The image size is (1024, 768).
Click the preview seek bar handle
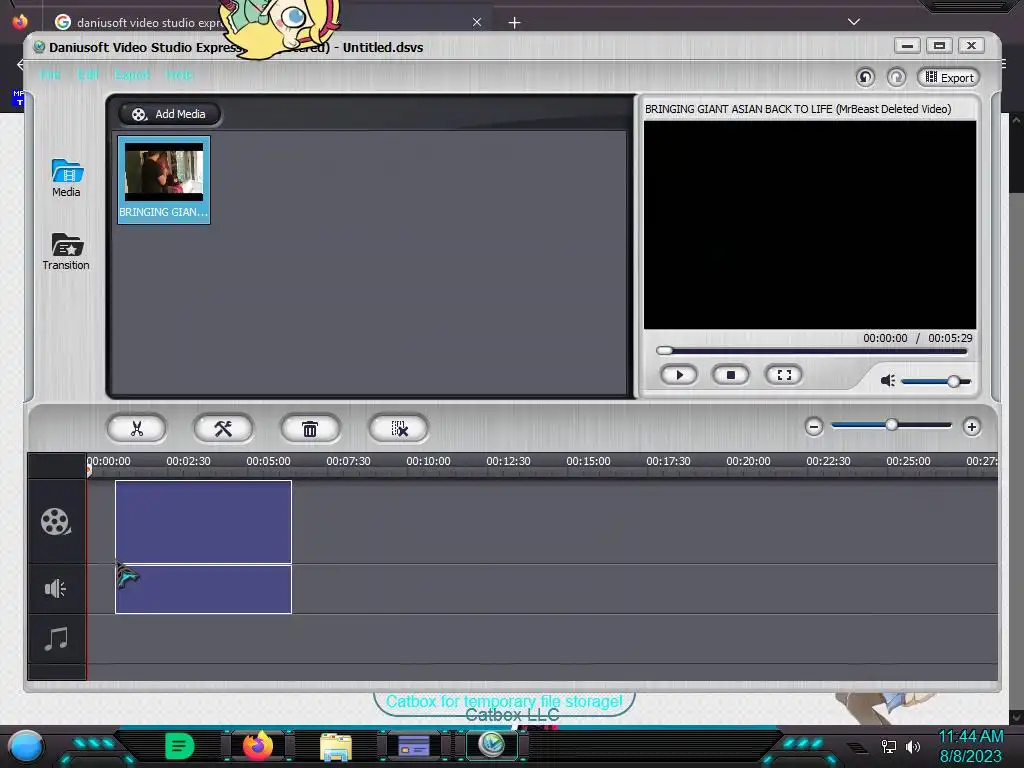[665, 351]
